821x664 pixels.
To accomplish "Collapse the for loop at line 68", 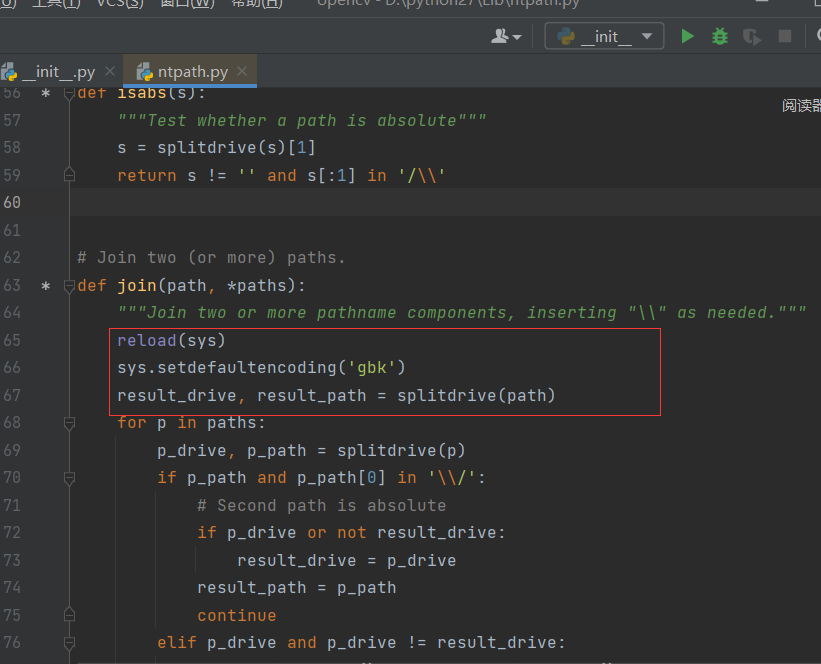I will [69, 423].
